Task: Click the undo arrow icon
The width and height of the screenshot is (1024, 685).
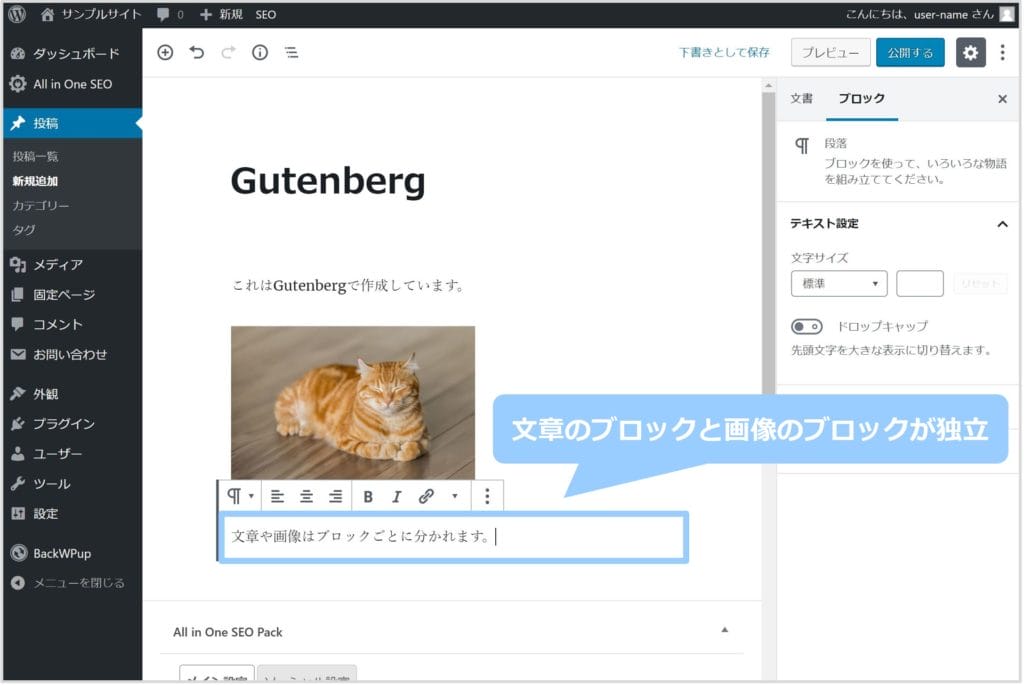Action: coord(197,53)
